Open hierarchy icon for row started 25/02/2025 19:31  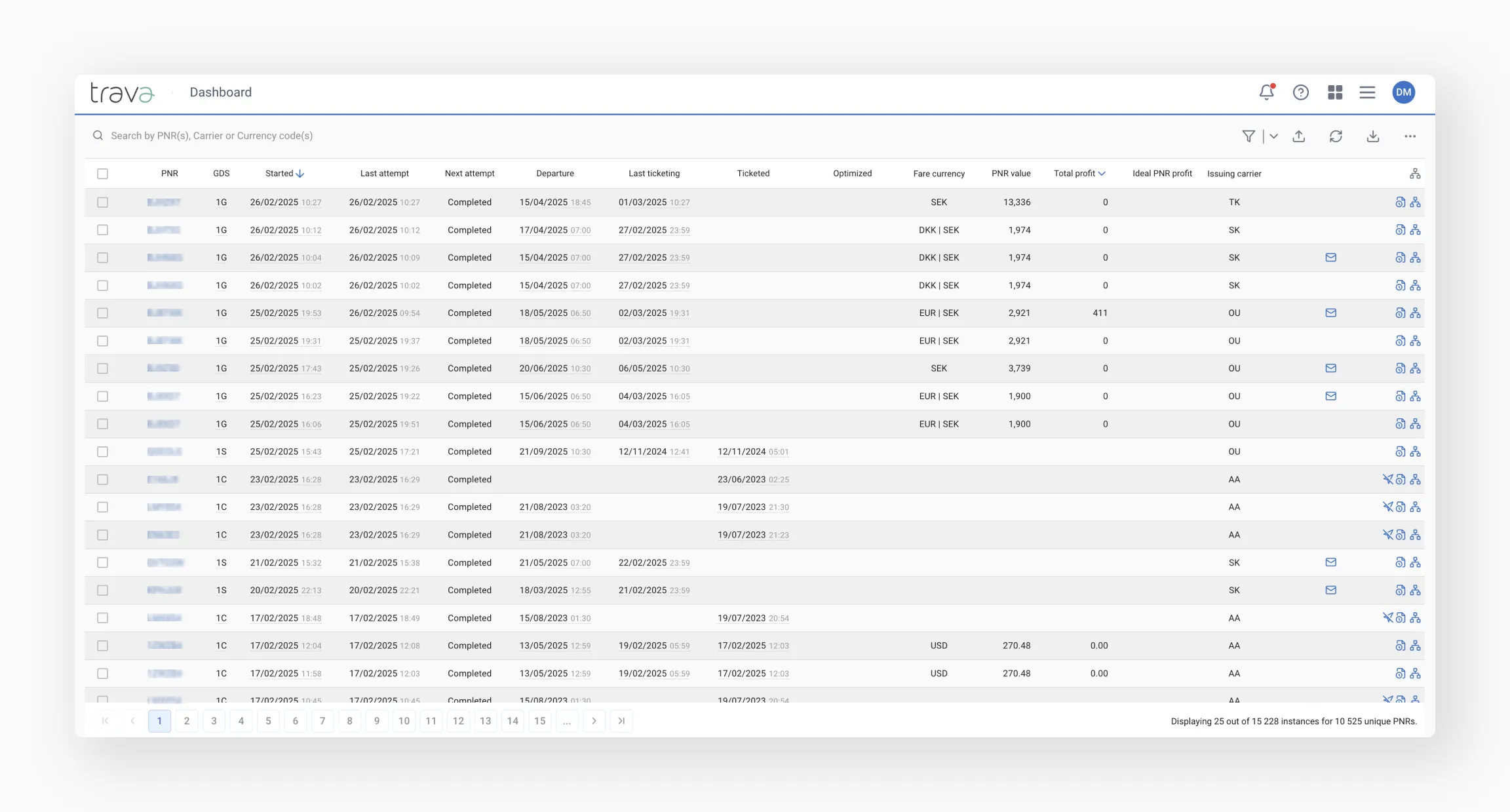pos(1416,341)
